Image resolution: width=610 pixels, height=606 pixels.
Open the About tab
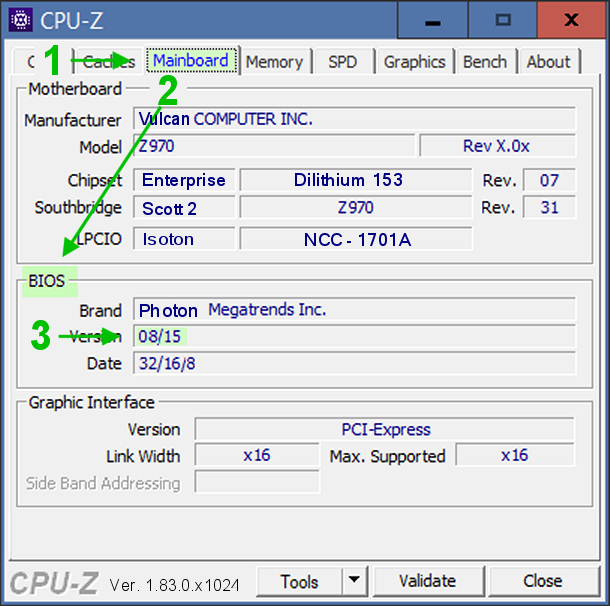(549, 62)
